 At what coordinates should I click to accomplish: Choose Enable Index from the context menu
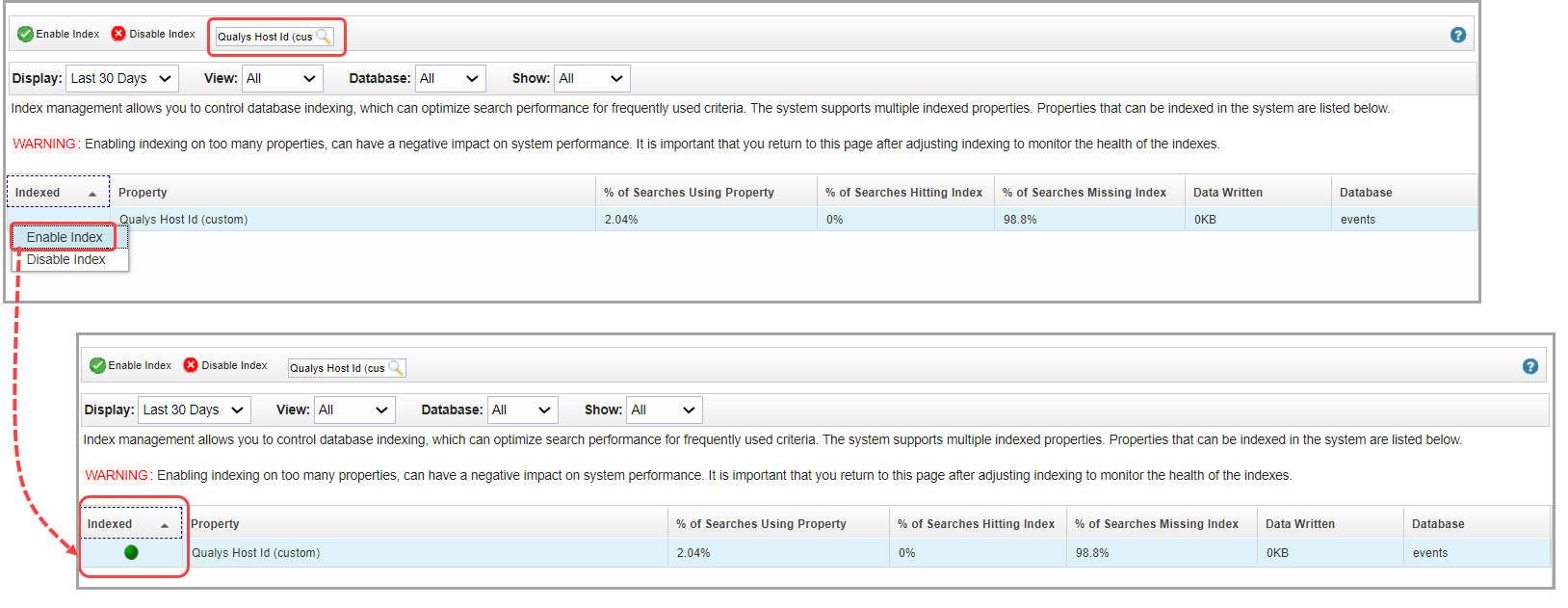point(65,237)
